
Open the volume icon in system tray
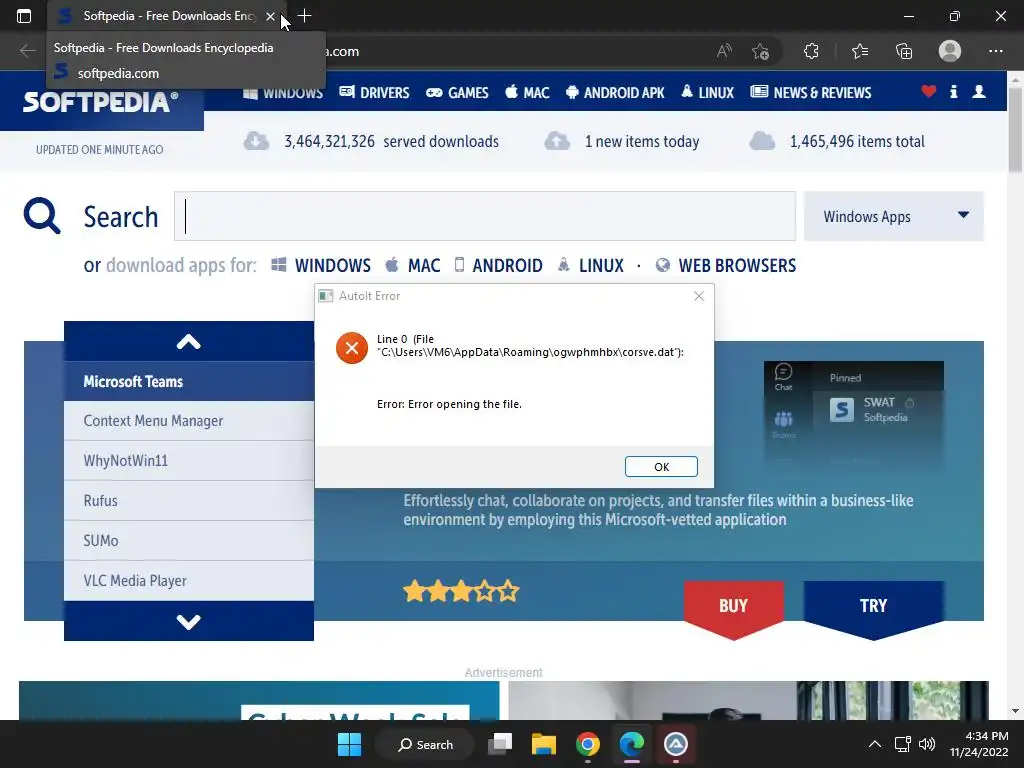927,744
